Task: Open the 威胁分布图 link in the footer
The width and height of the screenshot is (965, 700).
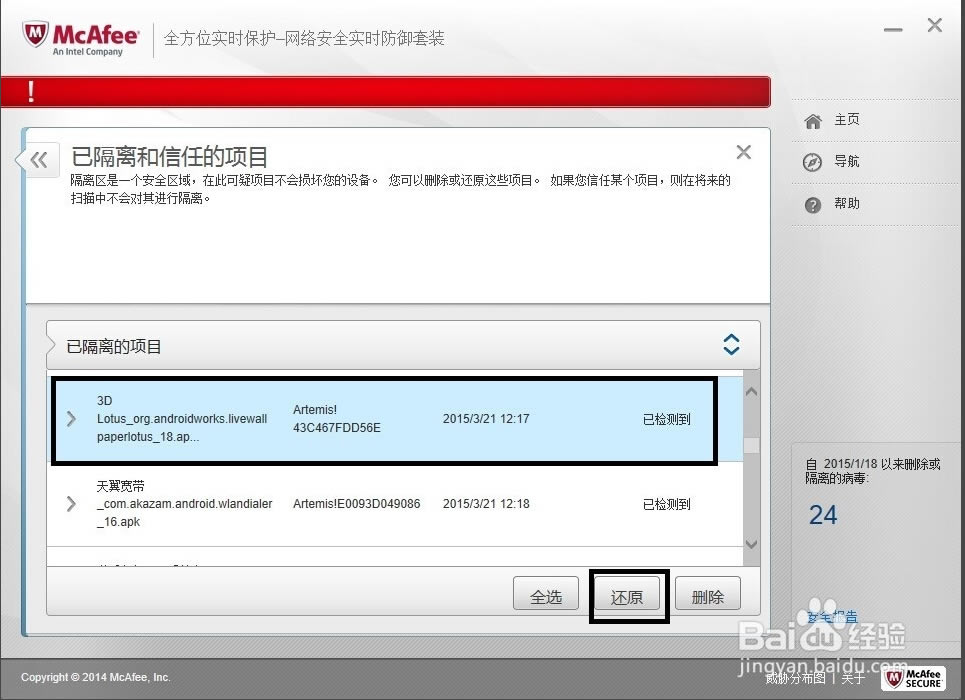Action: point(795,678)
